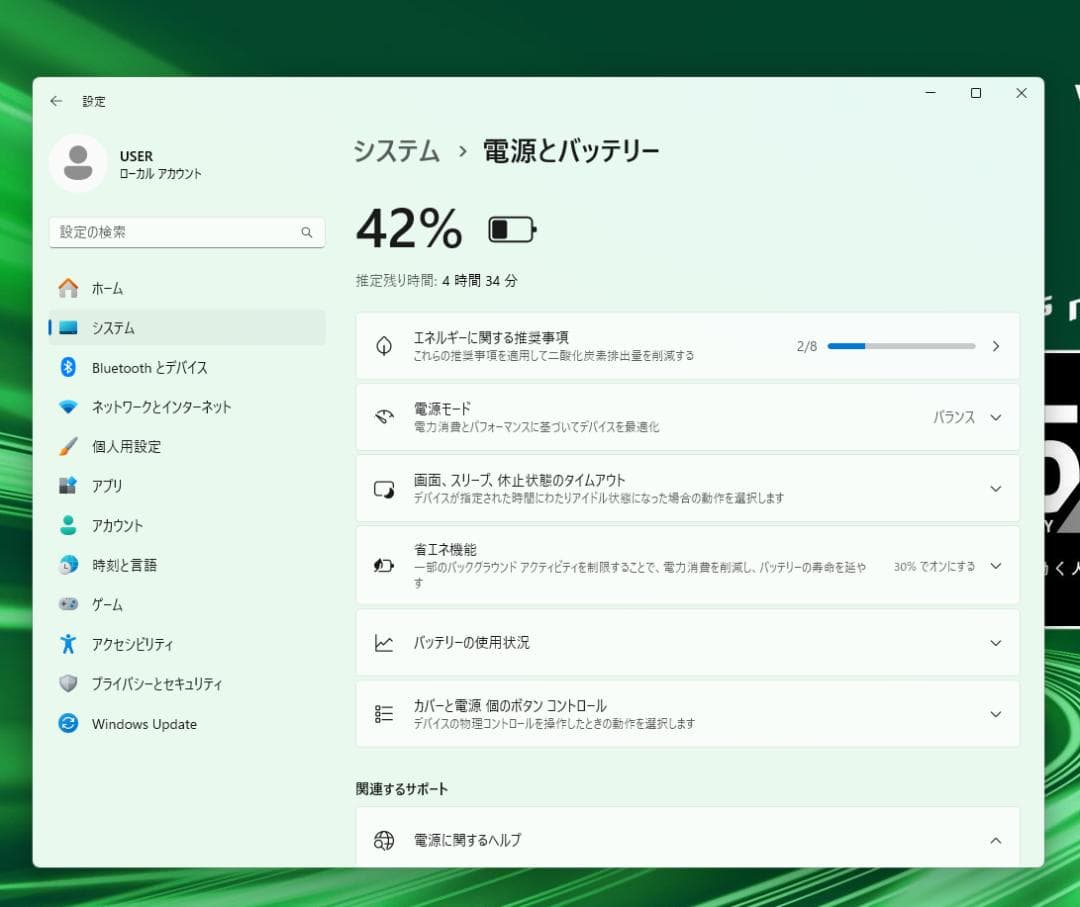
Task: Select the Bluetooth とデバイス icon in sidebar
Action: point(68,367)
